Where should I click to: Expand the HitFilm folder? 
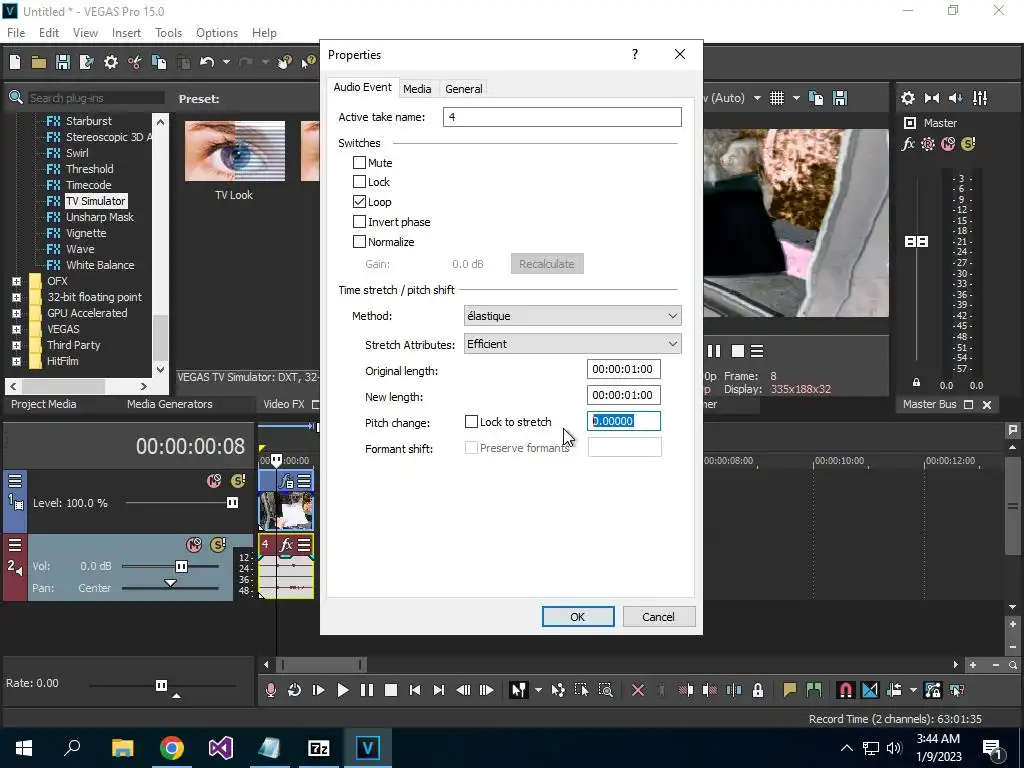pos(16,361)
